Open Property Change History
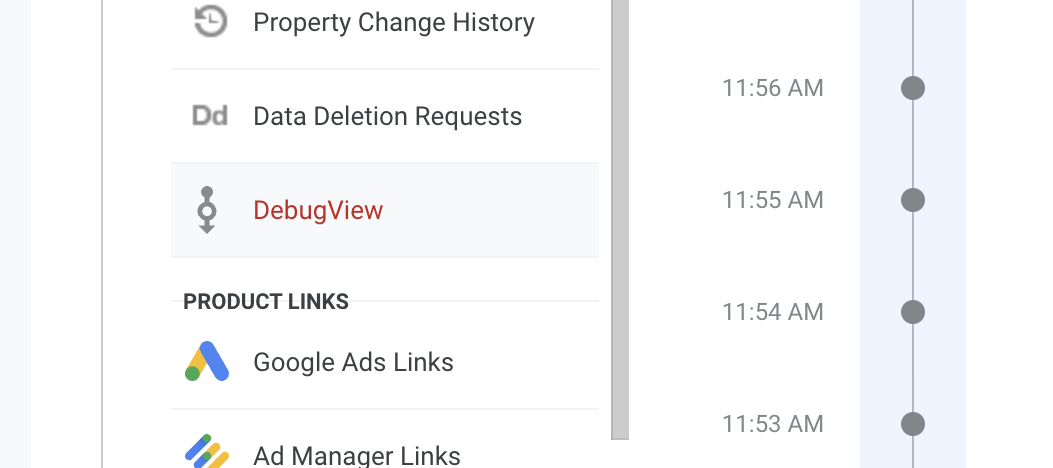This screenshot has height=468, width=1053. (x=385, y=23)
